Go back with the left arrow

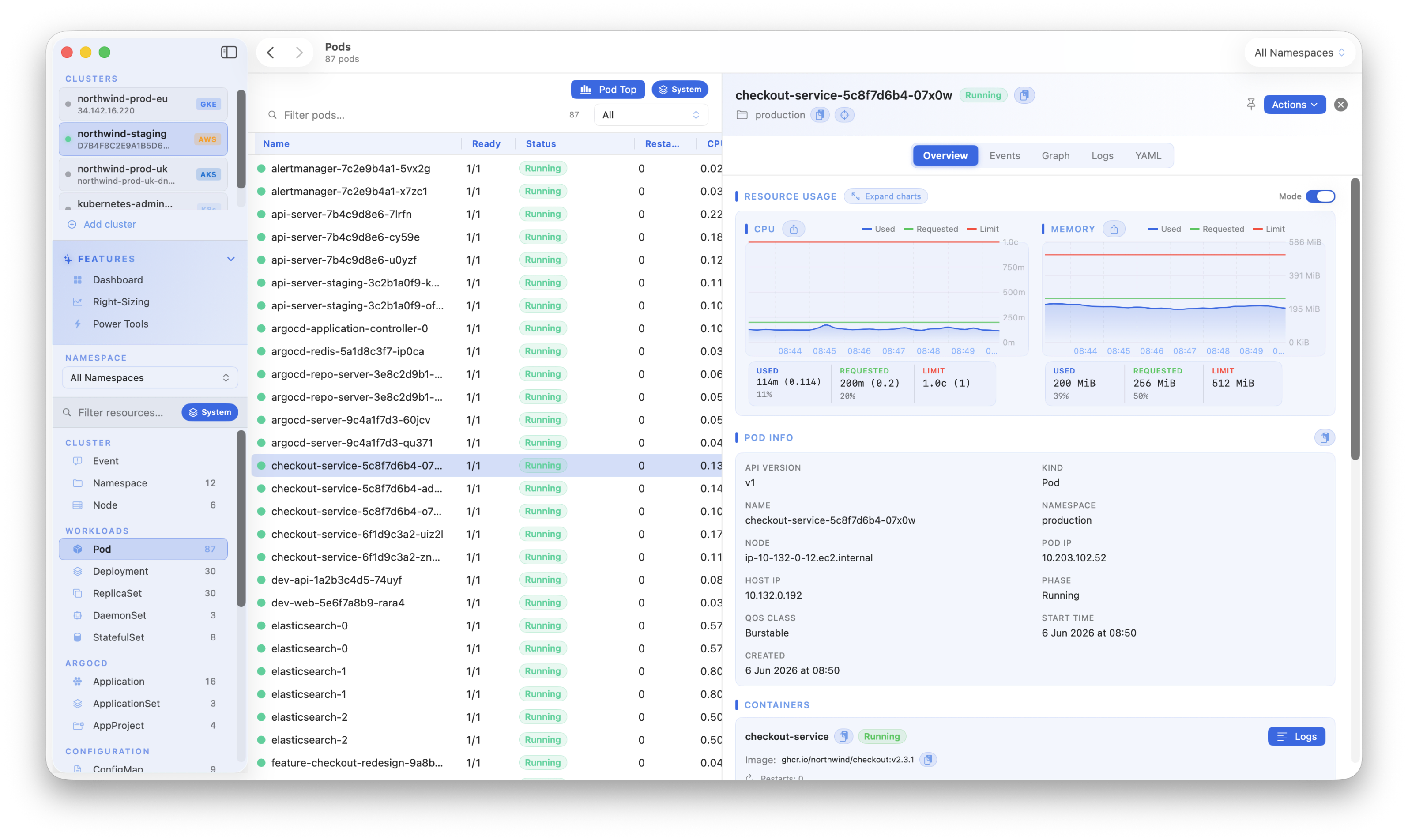[271, 53]
